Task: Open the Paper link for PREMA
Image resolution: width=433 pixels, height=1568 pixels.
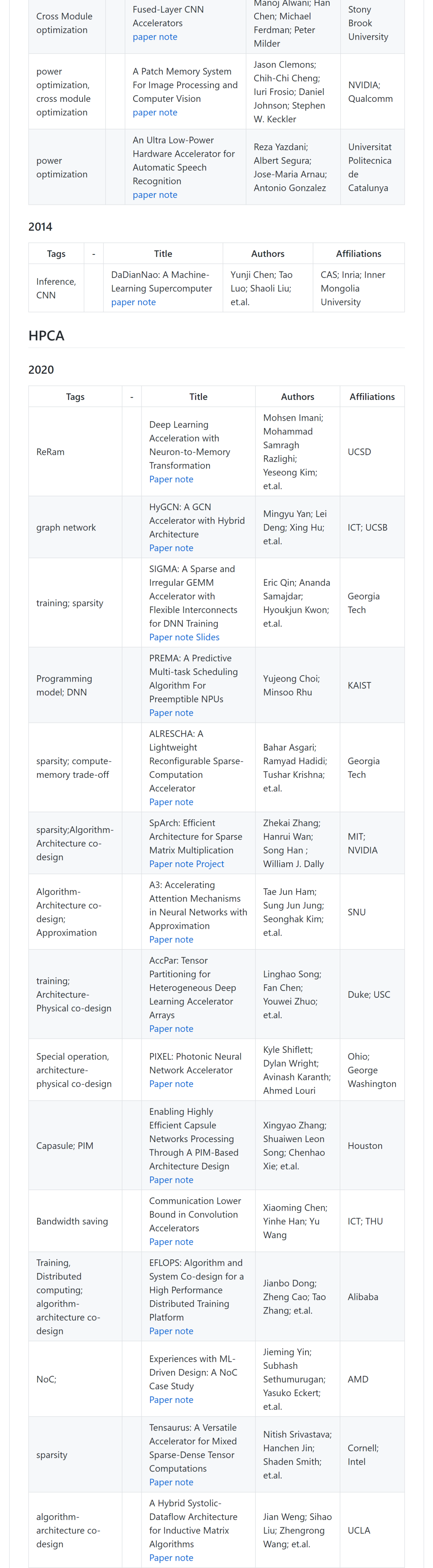Action: [x=161, y=713]
